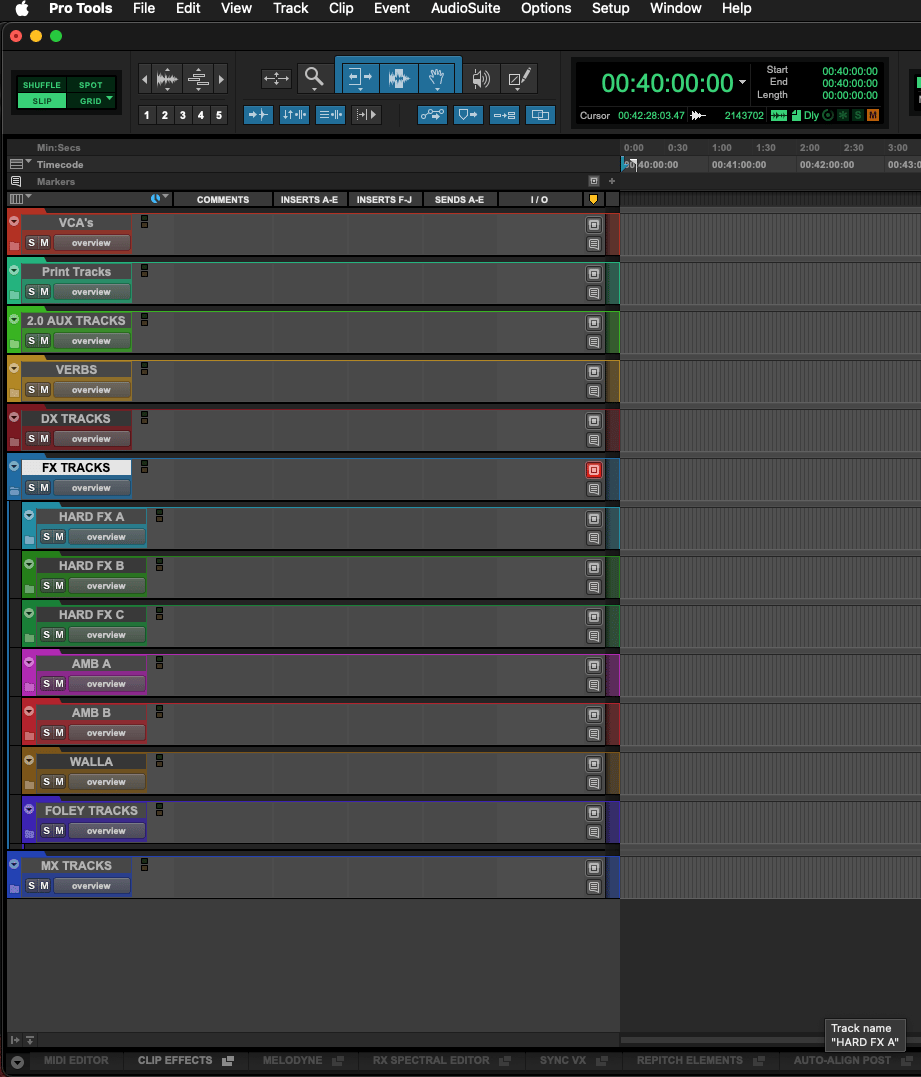Click the HARD FX C track name
Viewport: 921px width, 1077px height.
(91, 615)
